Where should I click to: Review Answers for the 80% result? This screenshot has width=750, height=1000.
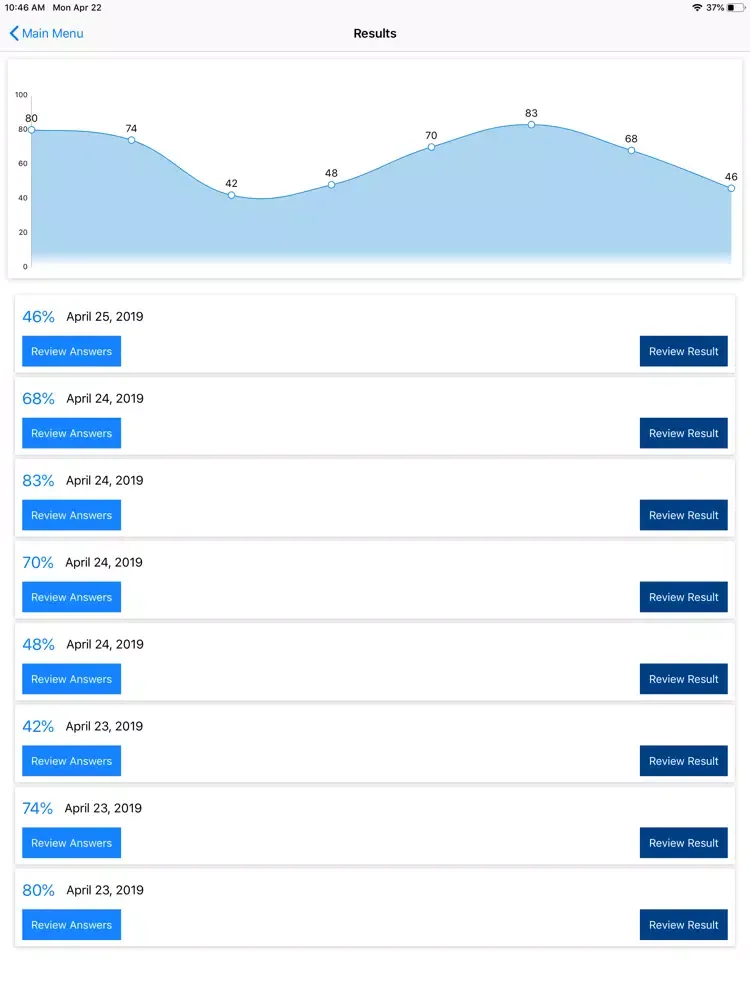[71, 925]
